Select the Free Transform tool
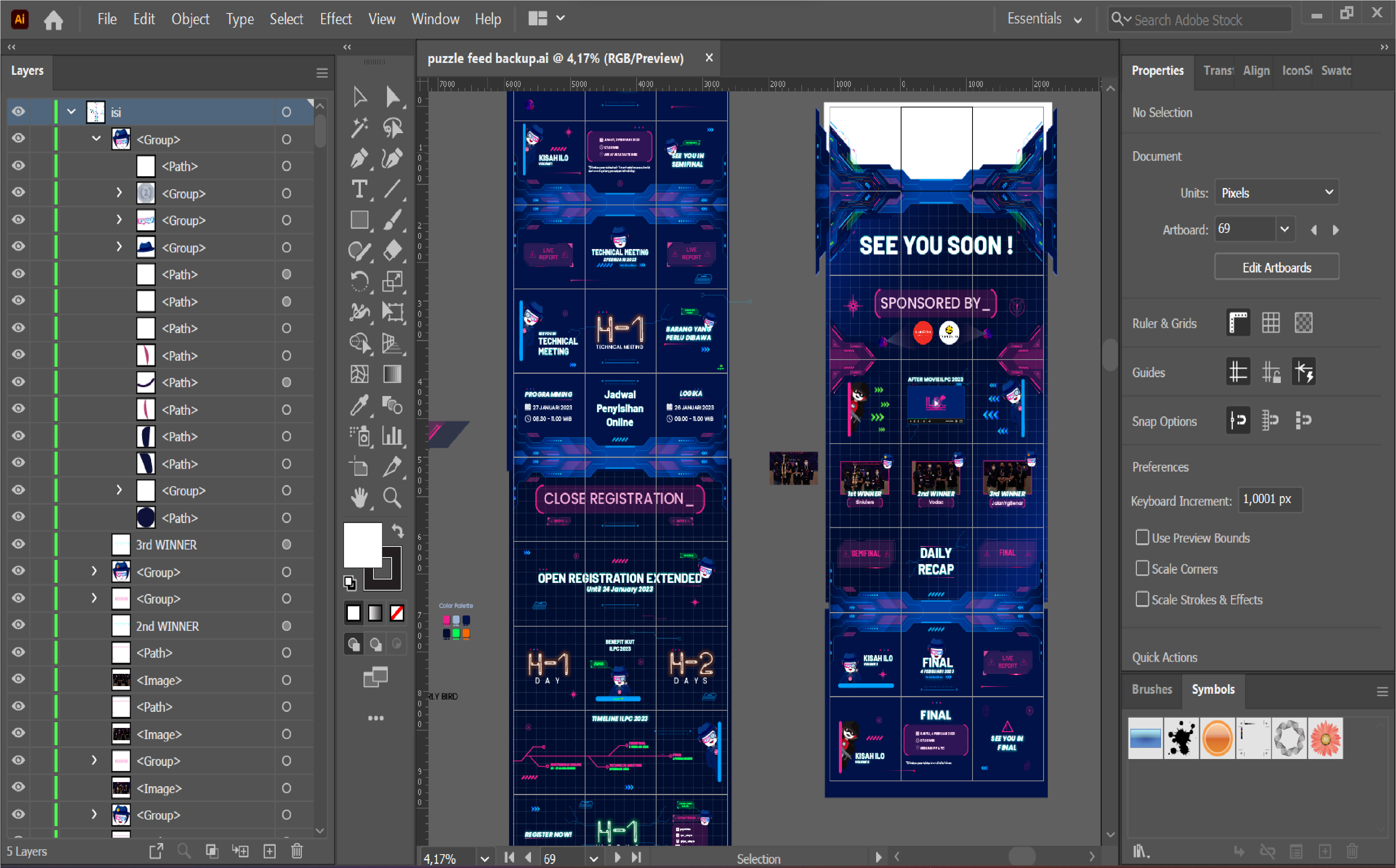Image resolution: width=1396 pixels, height=868 pixels. pos(393,312)
